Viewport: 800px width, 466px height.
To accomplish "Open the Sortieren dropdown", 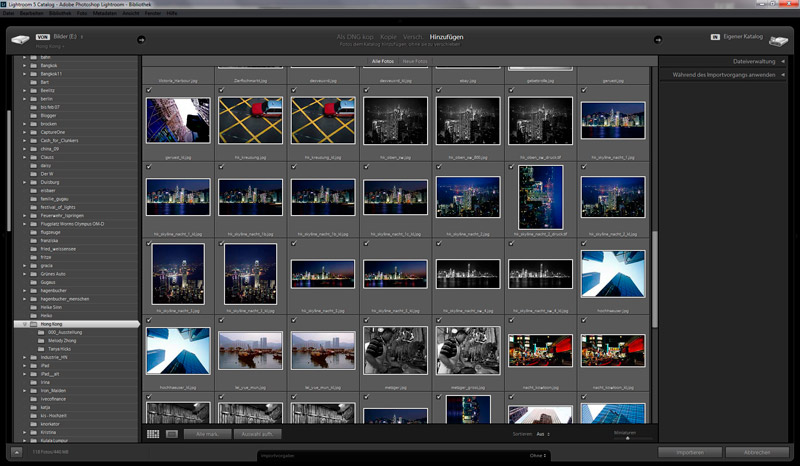I will [541, 434].
